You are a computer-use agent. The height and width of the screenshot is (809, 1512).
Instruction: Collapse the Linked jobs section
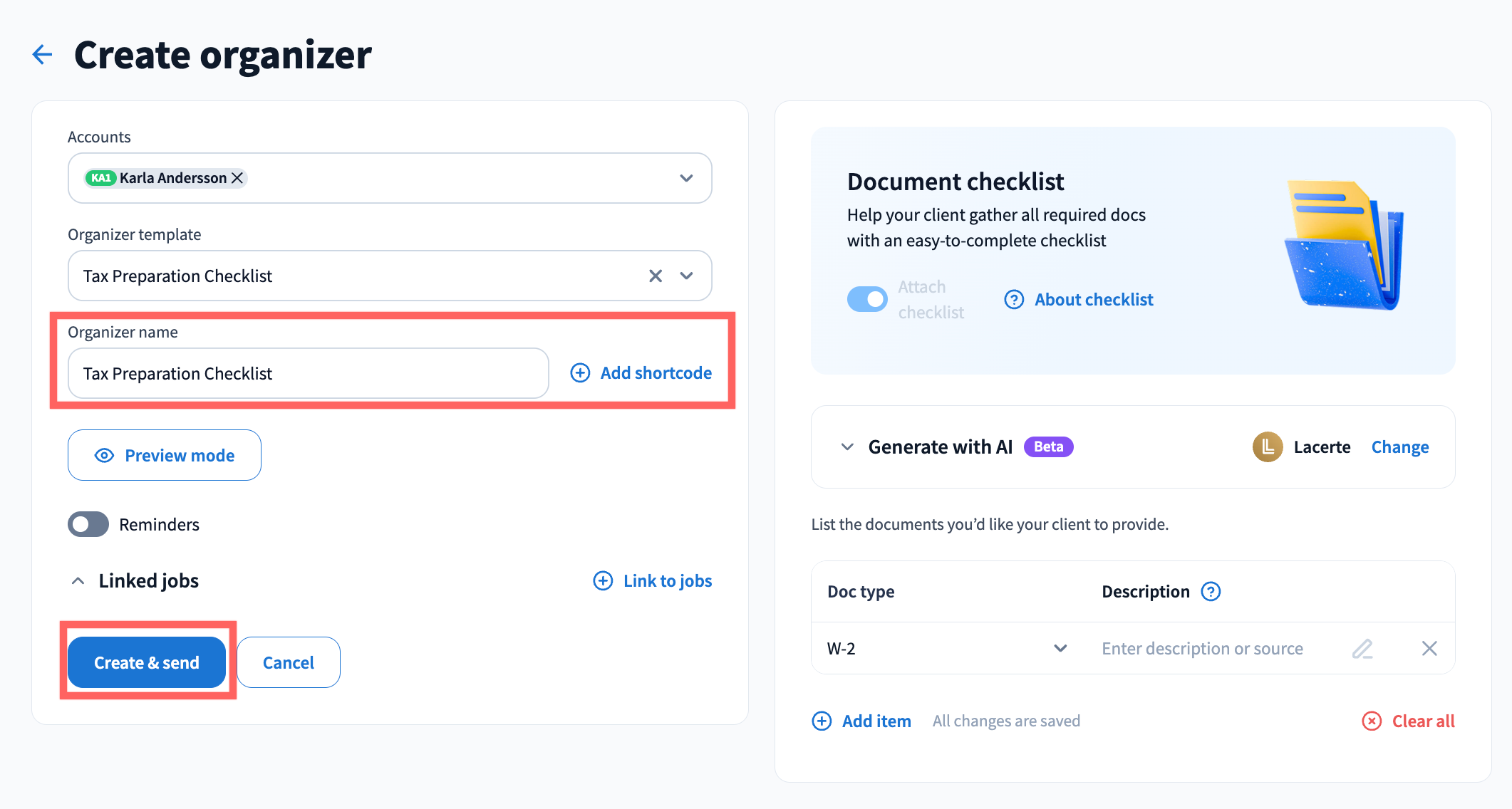click(78, 581)
